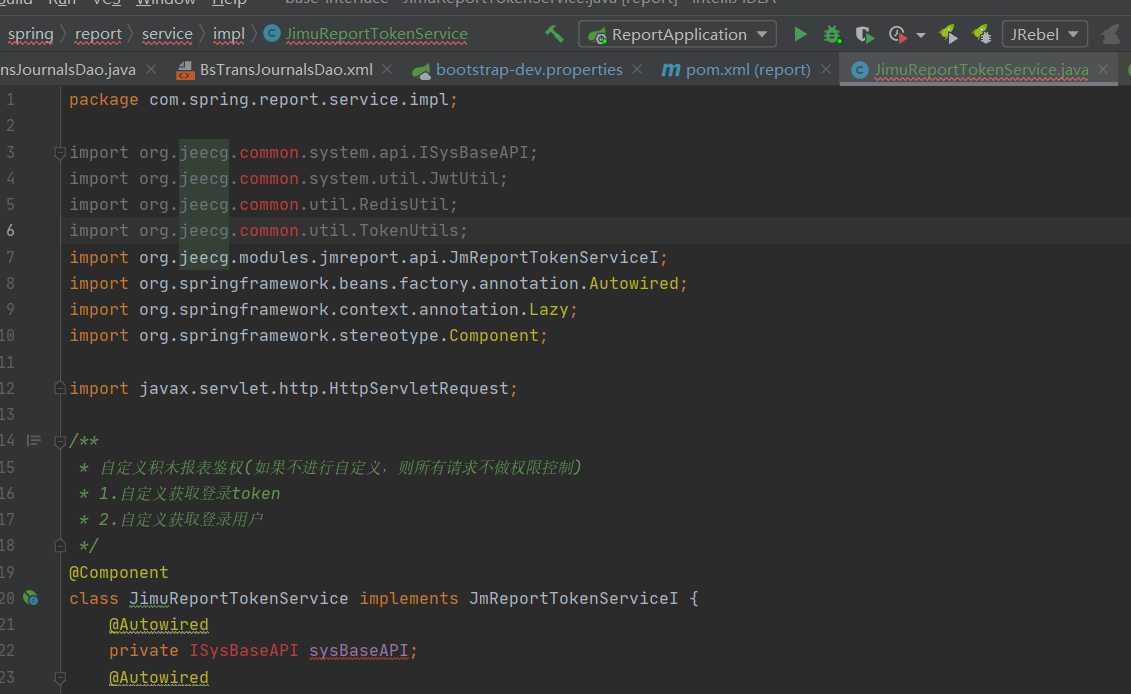This screenshot has height=694, width=1131.
Task: Close the bootstrap-dev.properties tab
Action: pos(637,69)
